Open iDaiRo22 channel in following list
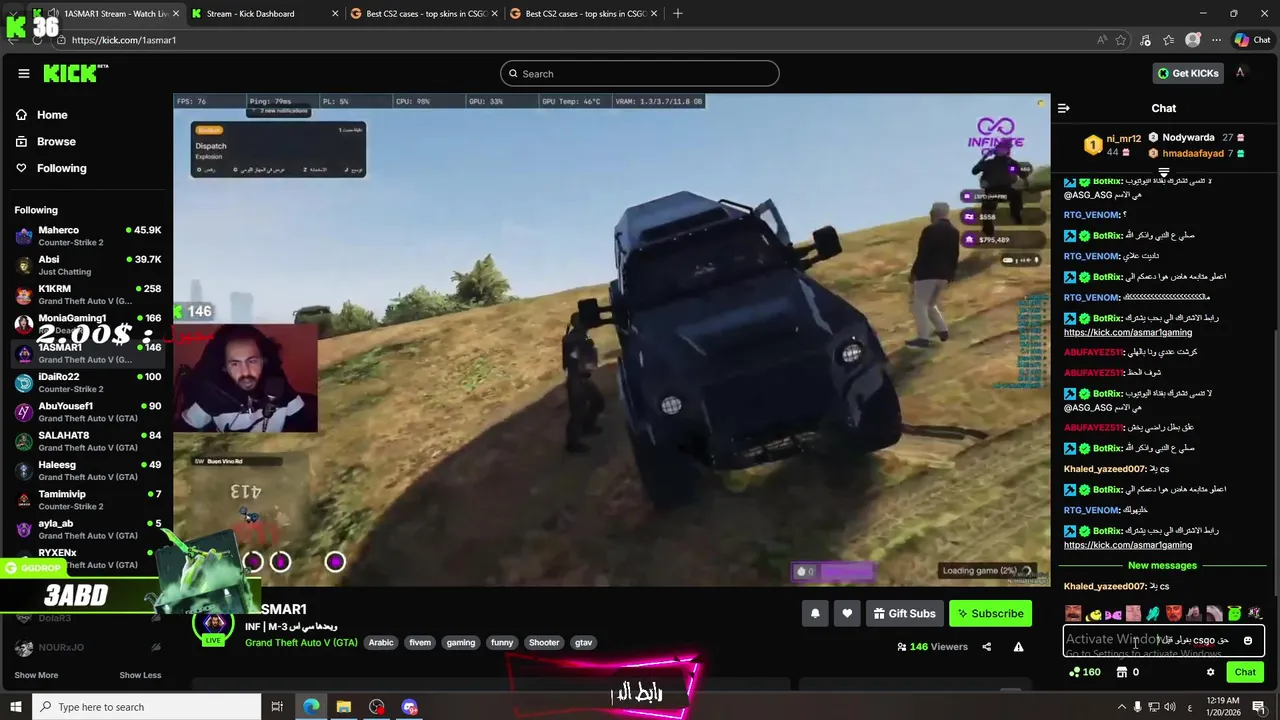The width and height of the screenshot is (1280, 720). pos(88,383)
